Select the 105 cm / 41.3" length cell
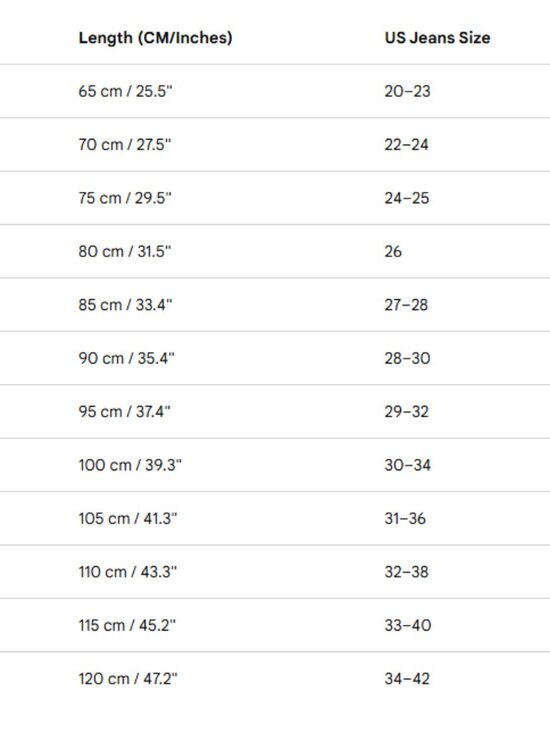Viewport: 550px width, 733px height. point(128,518)
